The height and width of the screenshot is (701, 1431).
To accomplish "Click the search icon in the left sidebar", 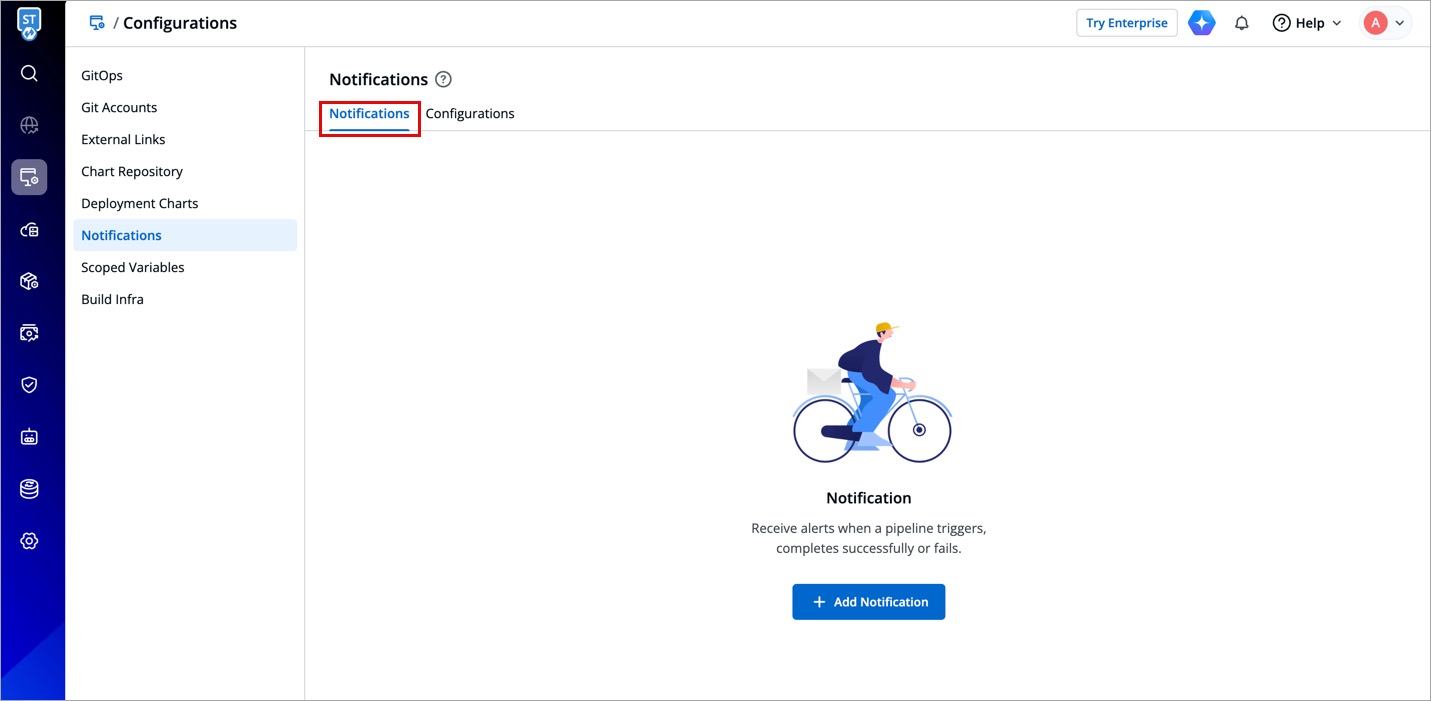I will click(29, 73).
